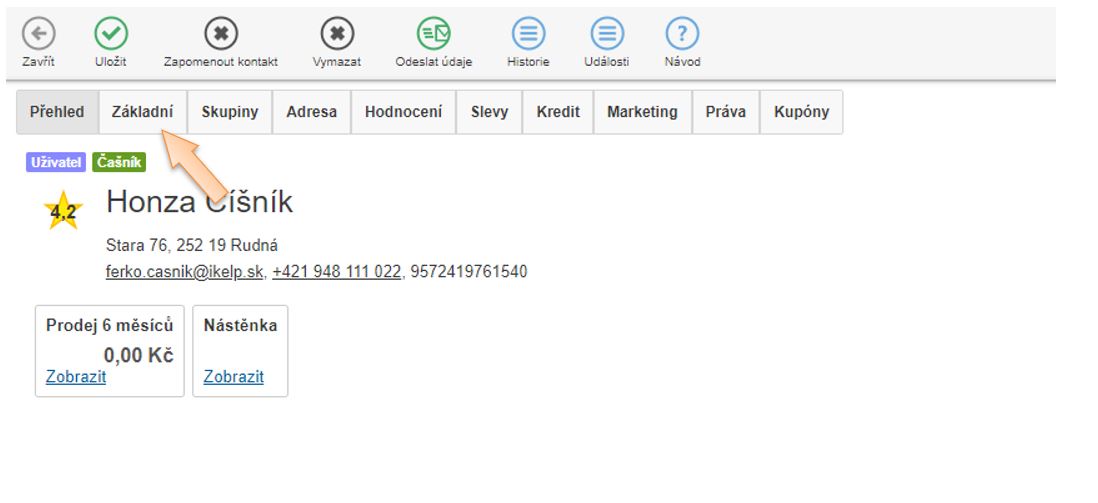Open the Historie icon
The width and height of the screenshot is (1098, 503).
(529, 35)
